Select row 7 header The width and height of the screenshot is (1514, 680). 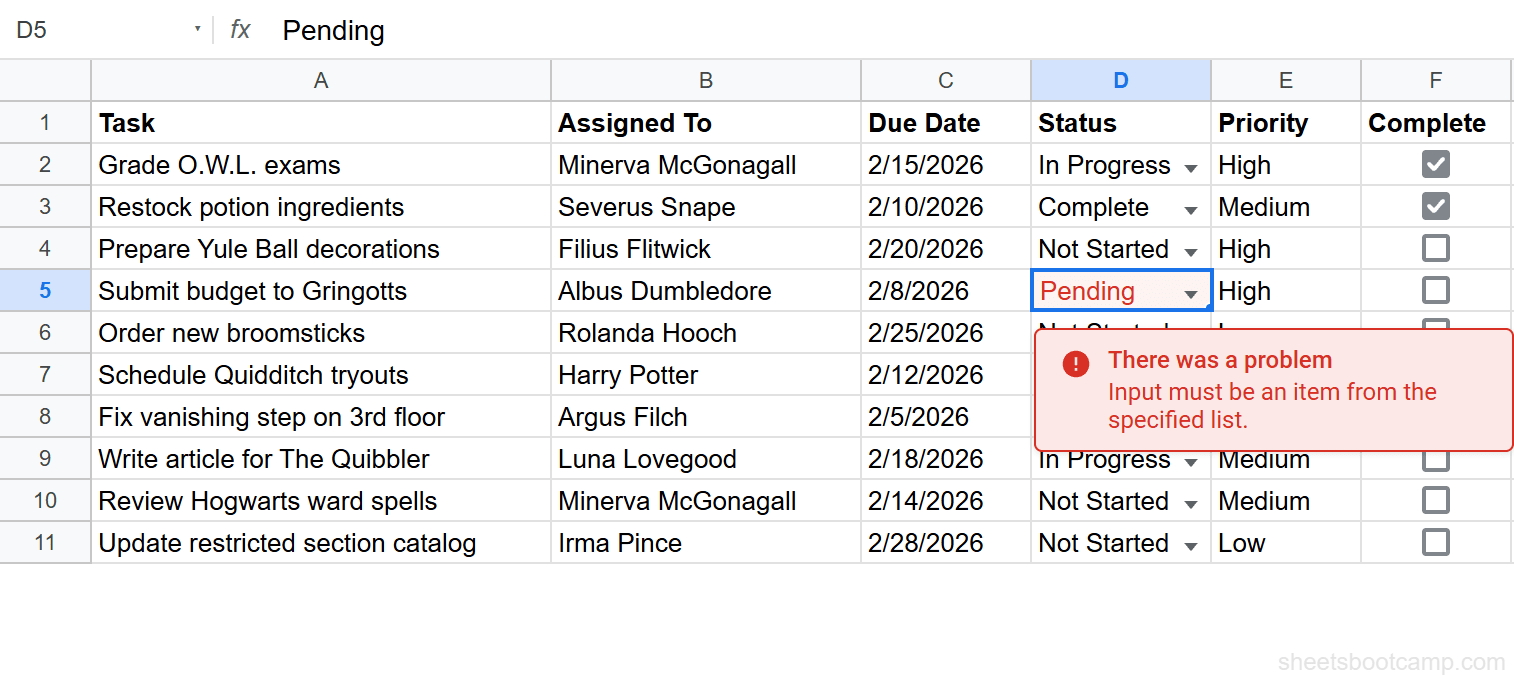click(x=45, y=374)
